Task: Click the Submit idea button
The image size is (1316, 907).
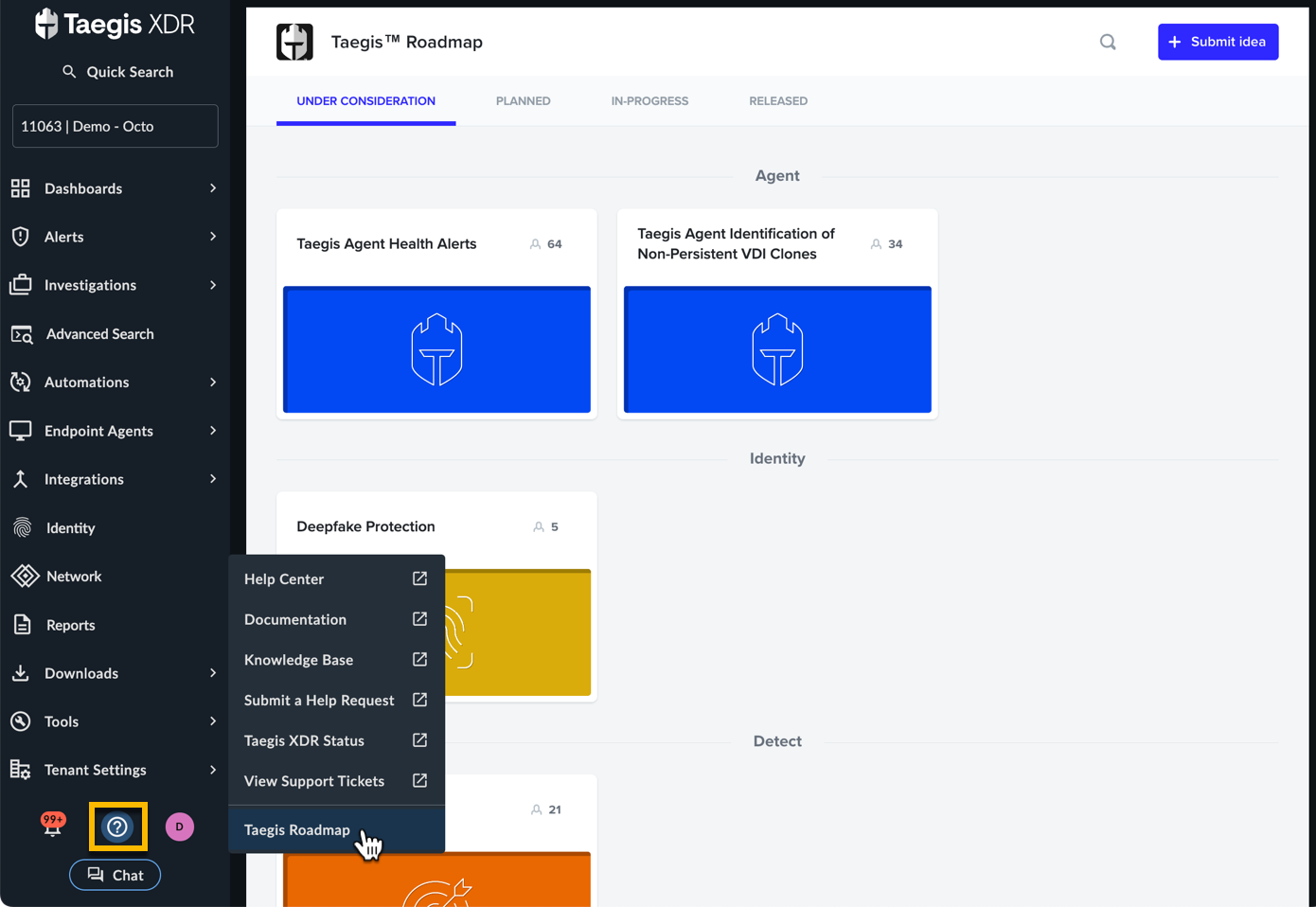Action: pyautogui.click(x=1218, y=42)
